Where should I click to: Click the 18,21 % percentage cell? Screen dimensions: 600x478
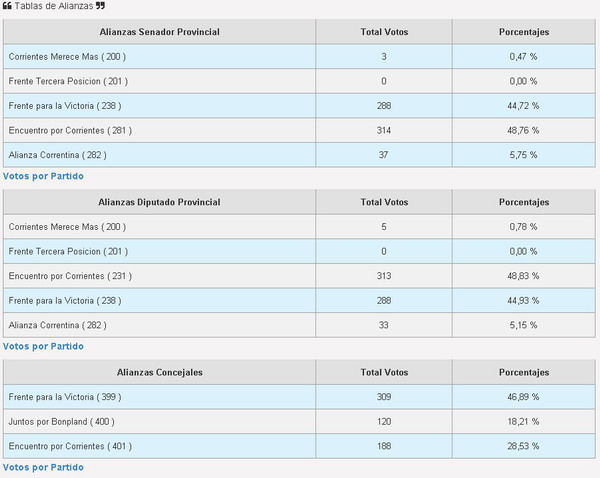[x=524, y=421]
